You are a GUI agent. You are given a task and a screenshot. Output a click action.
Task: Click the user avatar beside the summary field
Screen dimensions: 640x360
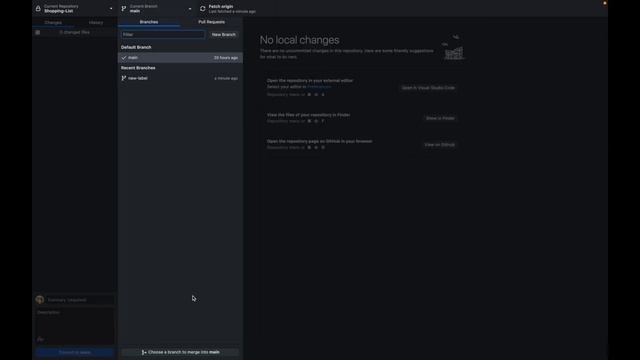[40, 300]
